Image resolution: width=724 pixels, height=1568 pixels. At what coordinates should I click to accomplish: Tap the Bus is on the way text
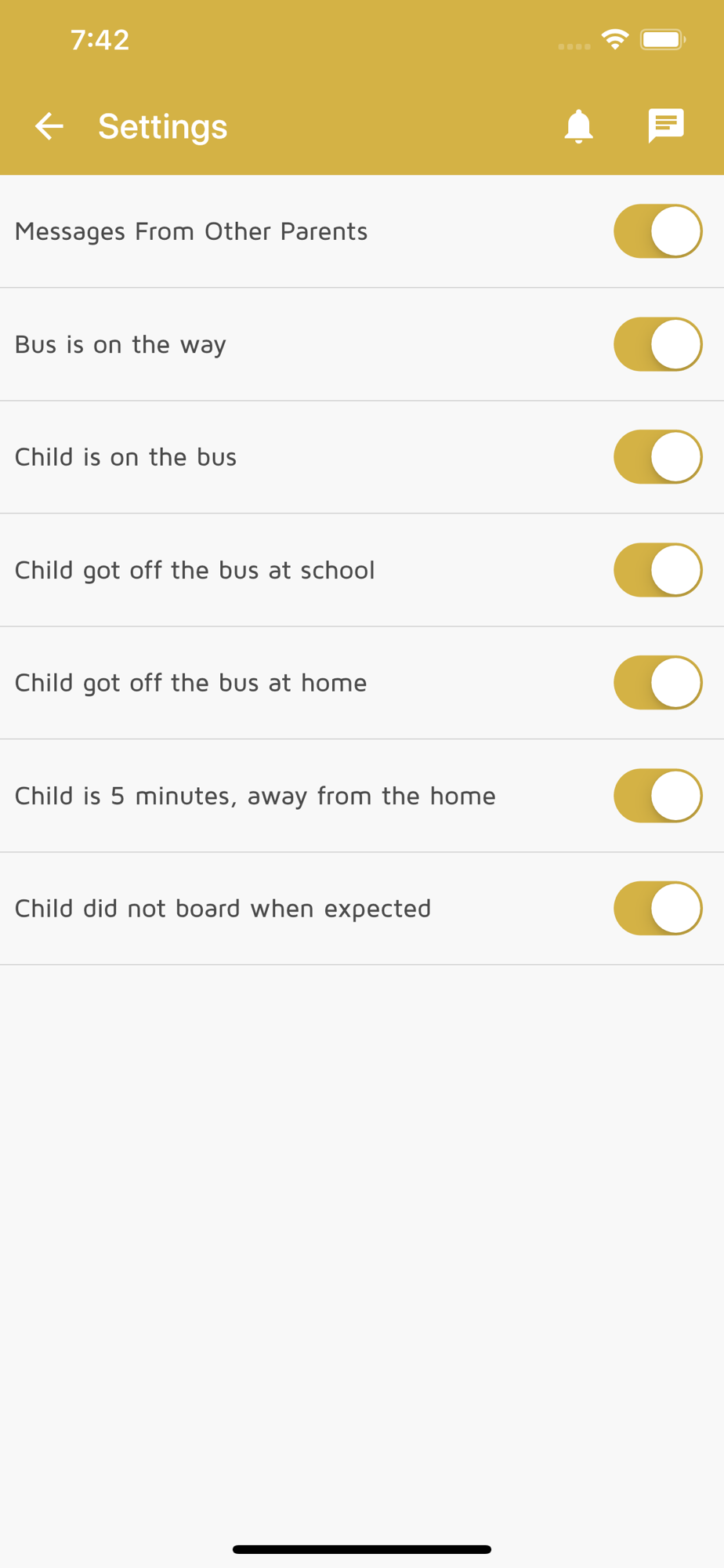[121, 345]
